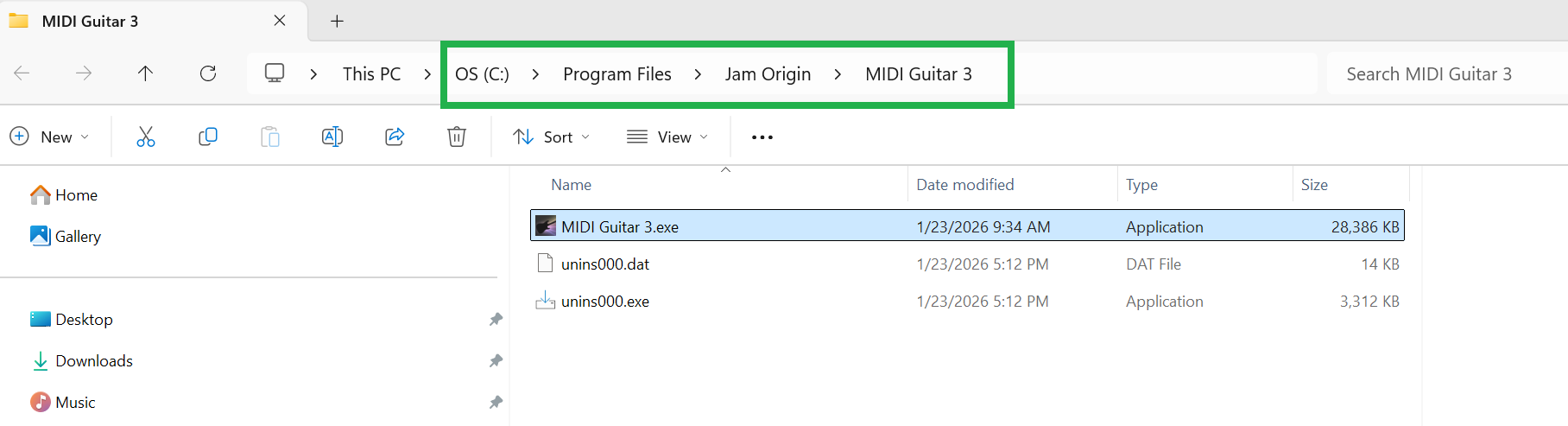The image size is (1568, 426).
Task: Click the Search MIDI Guitar 3 box
Action: click(1442, 74)
